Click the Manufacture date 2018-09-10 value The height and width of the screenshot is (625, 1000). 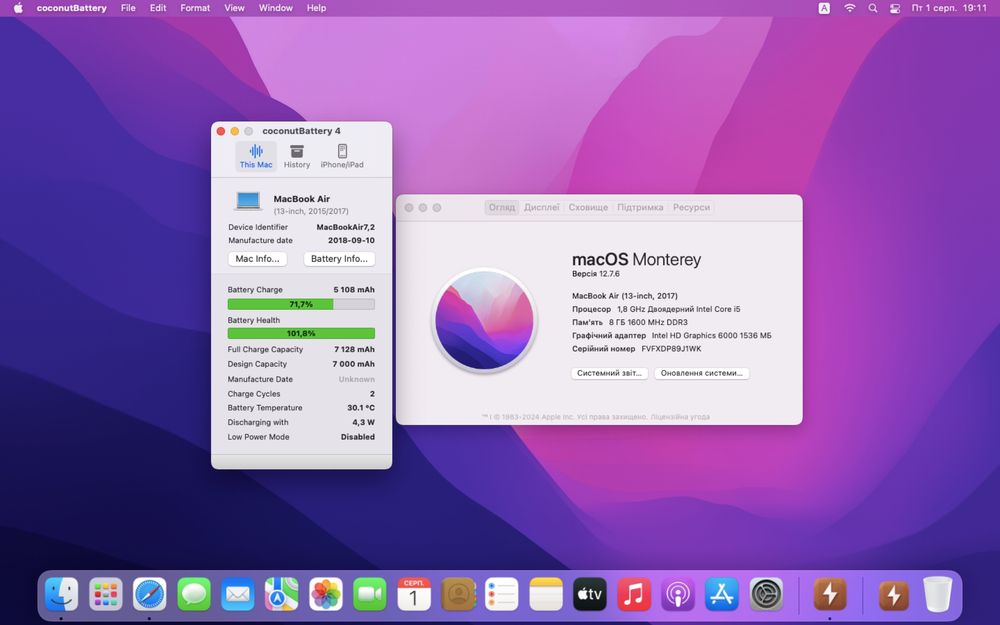pos(351,240)
